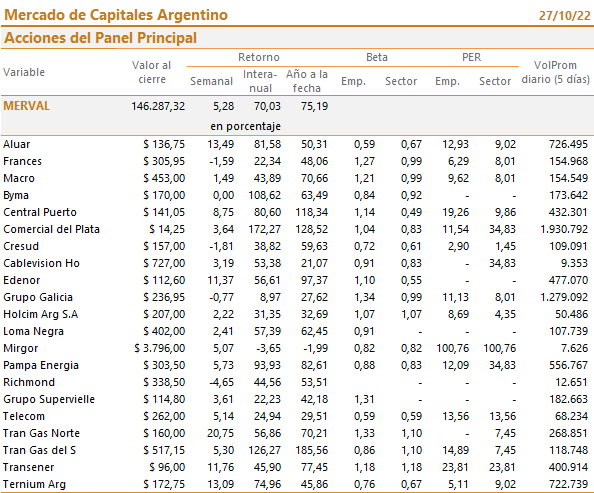Click the Año a la fecha header

coord(306,81)
